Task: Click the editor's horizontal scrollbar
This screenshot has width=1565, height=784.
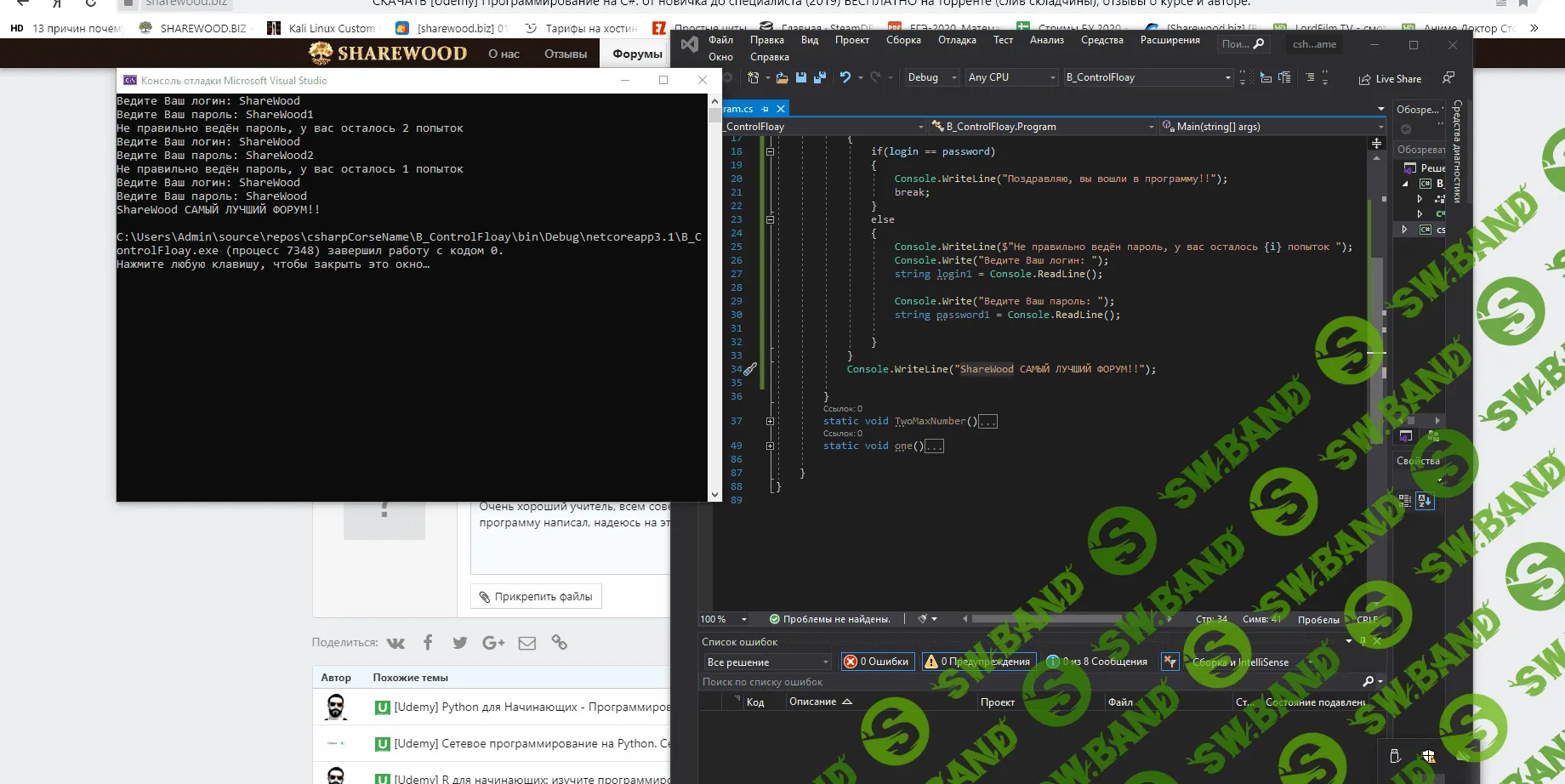Action: [x=1046, y=619]
